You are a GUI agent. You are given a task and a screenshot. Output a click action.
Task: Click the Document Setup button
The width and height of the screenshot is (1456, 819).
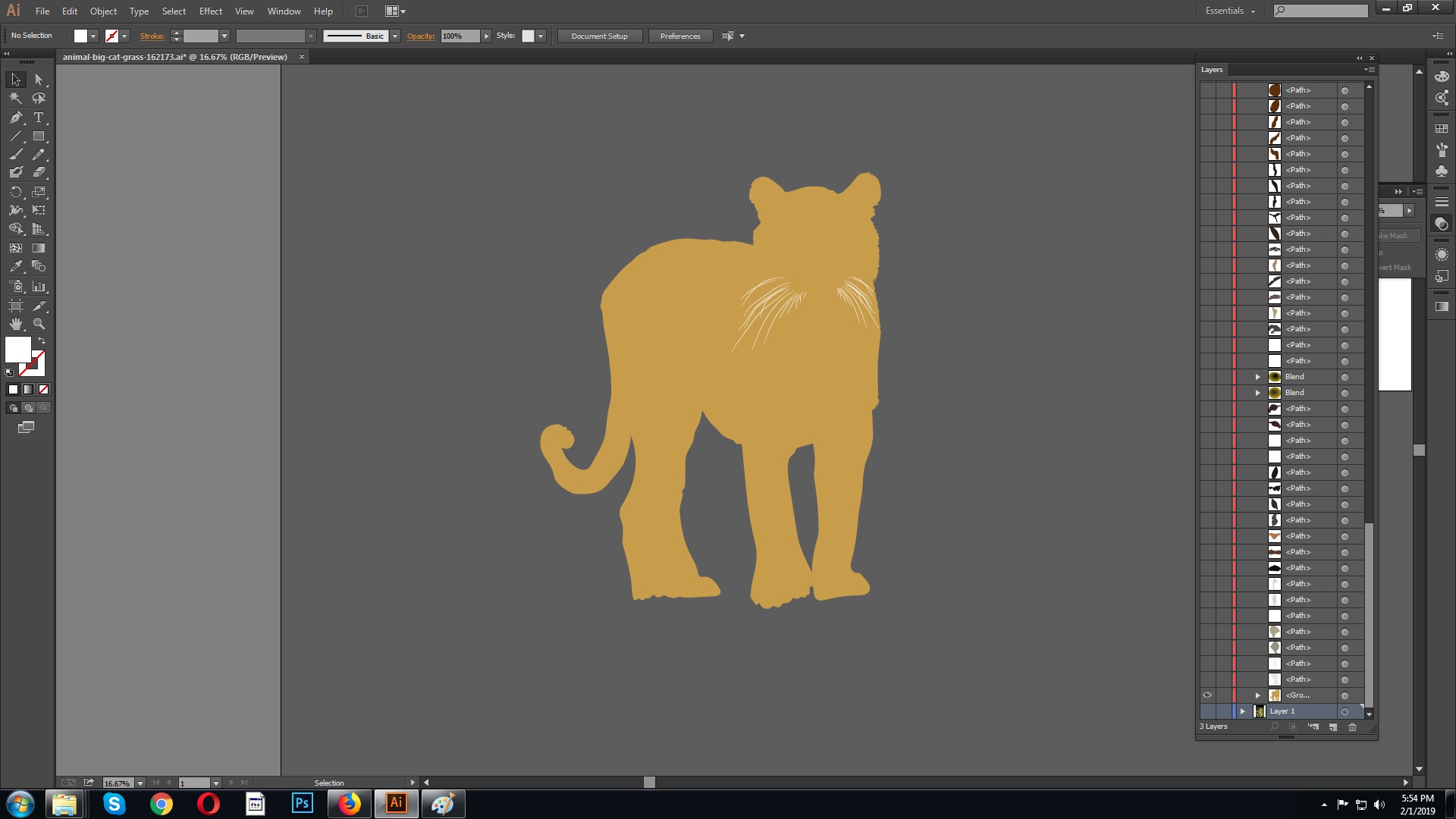pyautogui.click(x=599, y=36)
